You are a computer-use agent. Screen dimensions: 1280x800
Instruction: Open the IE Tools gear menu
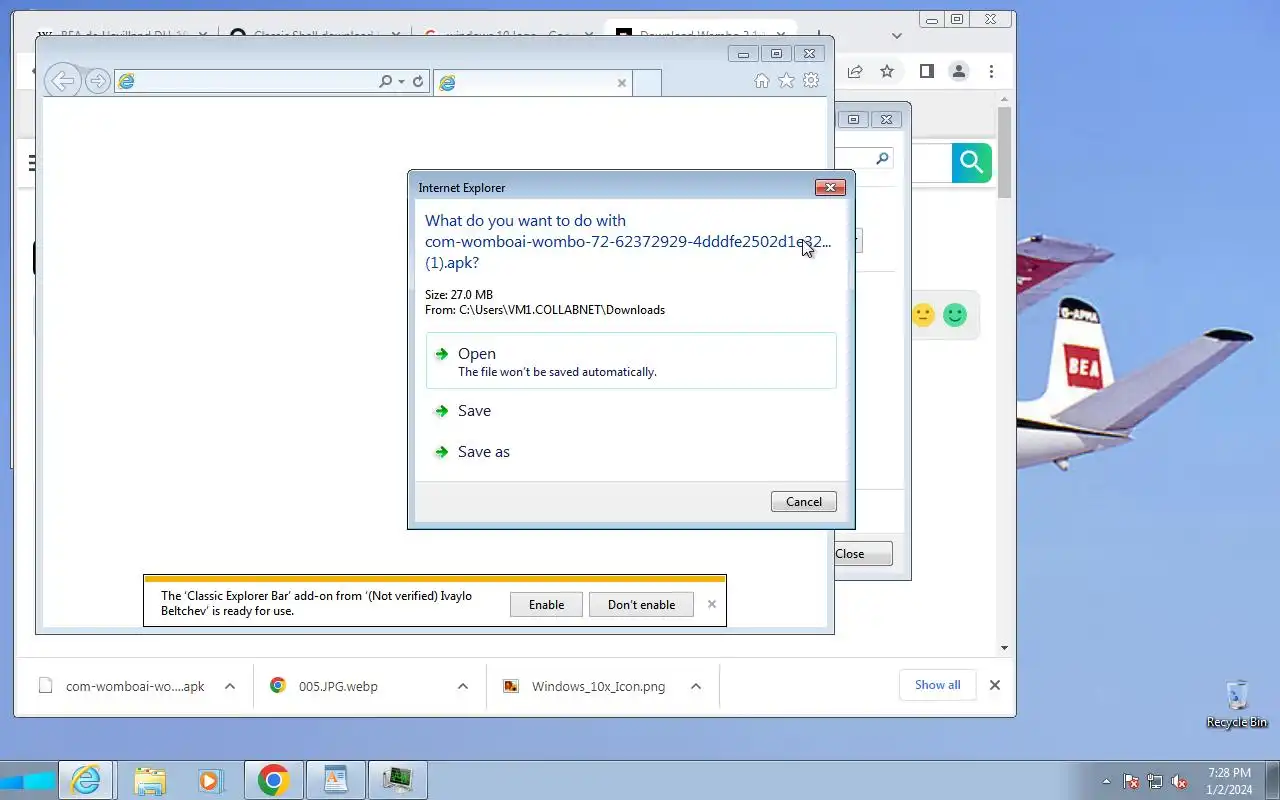click(x=811, y=81)
